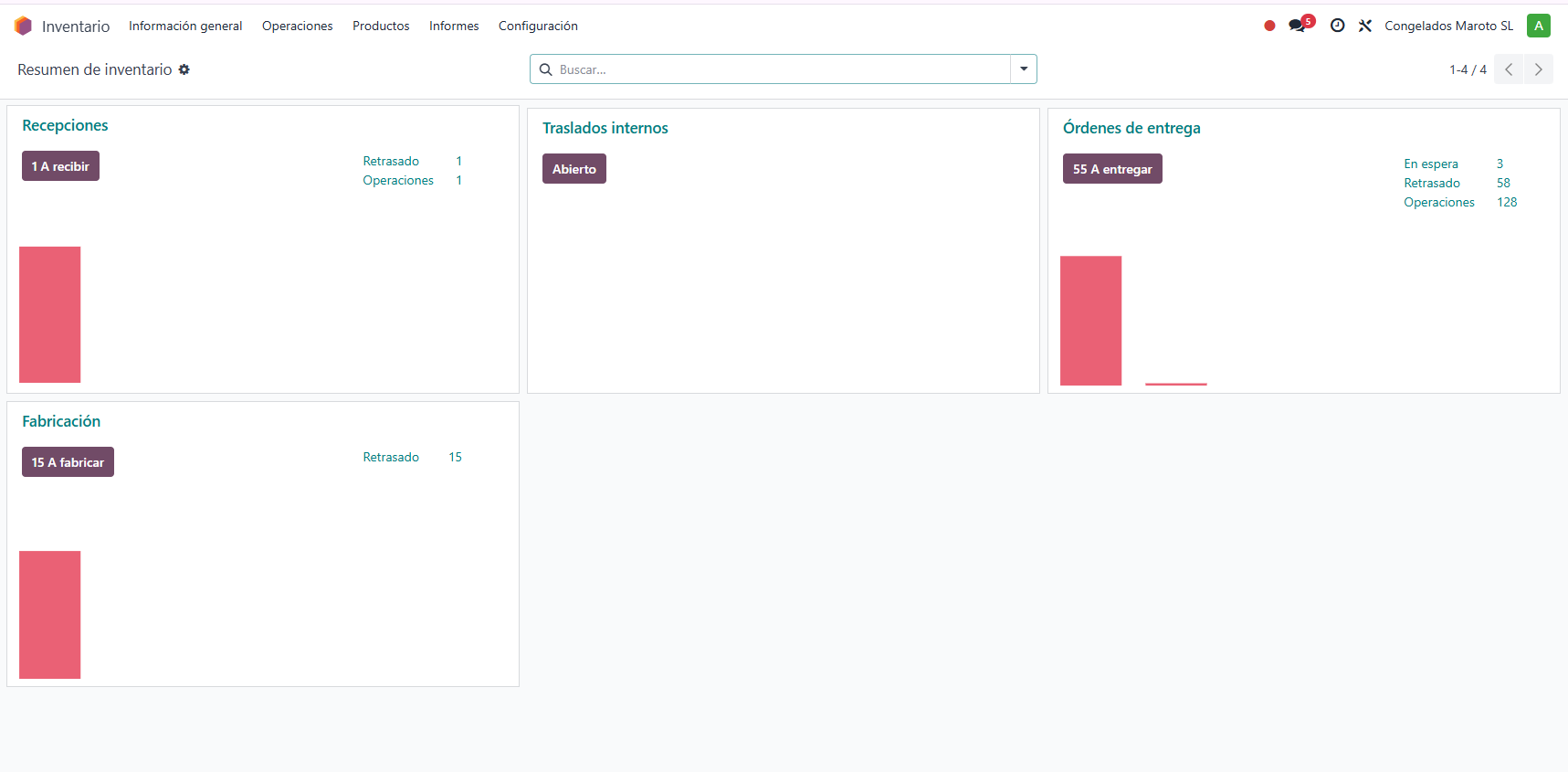Open the chat messages icon with badge
The height and width of the screenshot is (772, 1568).
(1298, 26)
